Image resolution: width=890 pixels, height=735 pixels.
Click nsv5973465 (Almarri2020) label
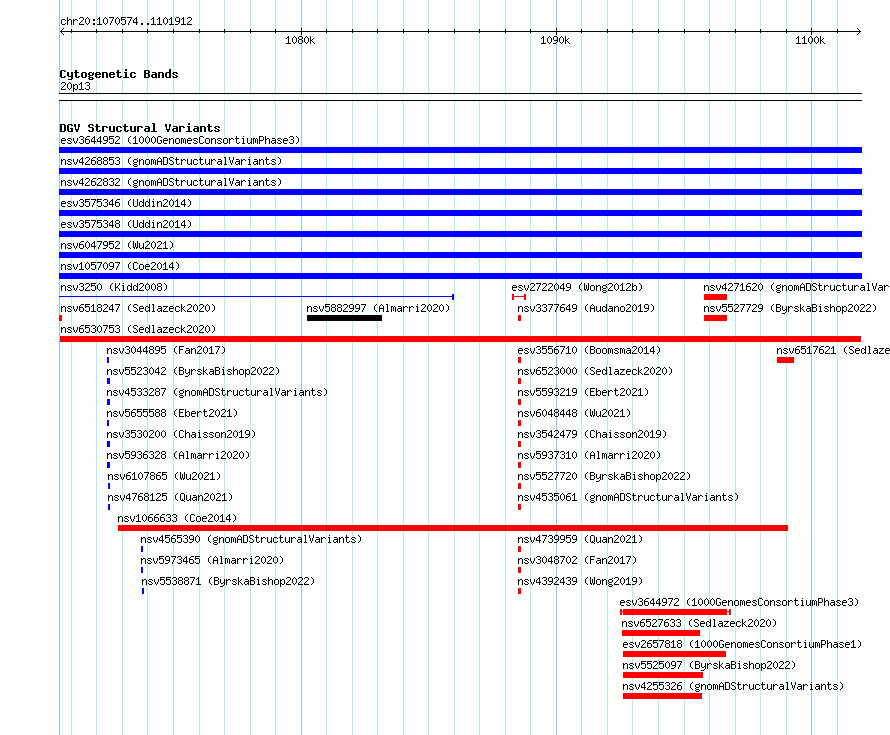tap(212, 560)
